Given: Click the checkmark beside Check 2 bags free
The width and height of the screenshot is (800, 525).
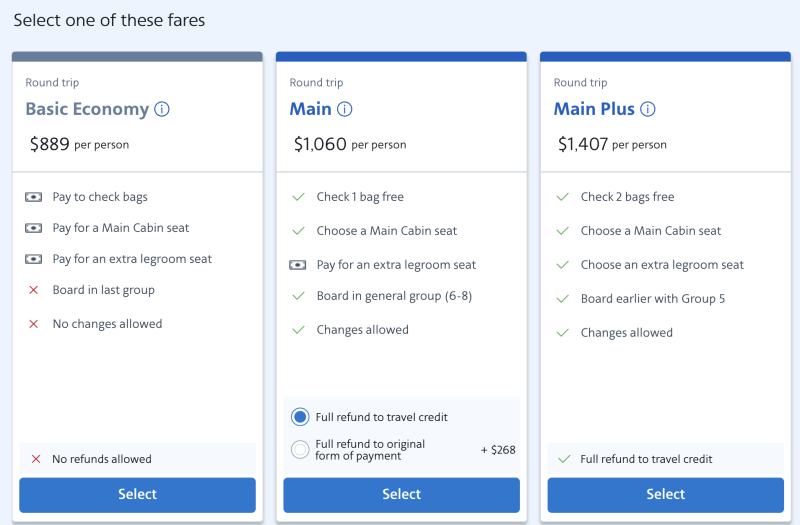Looking at the screenshot, I should (562, 197).
